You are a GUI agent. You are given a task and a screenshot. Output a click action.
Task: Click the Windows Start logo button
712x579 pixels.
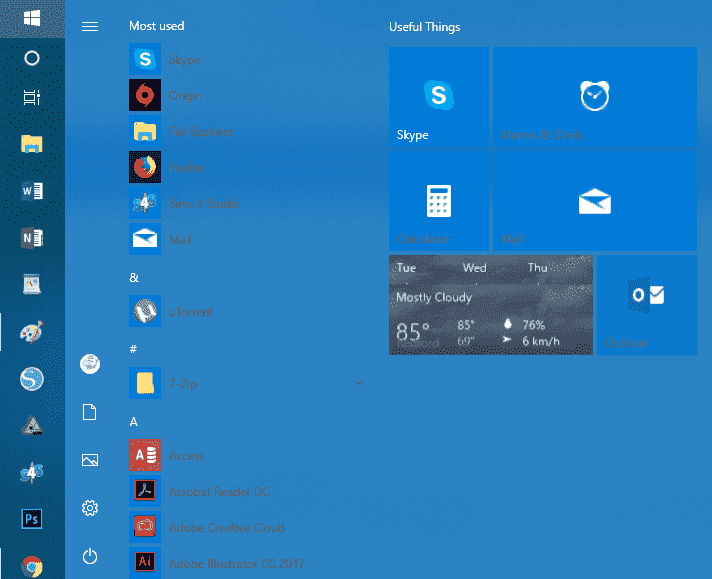coord(32,19)
